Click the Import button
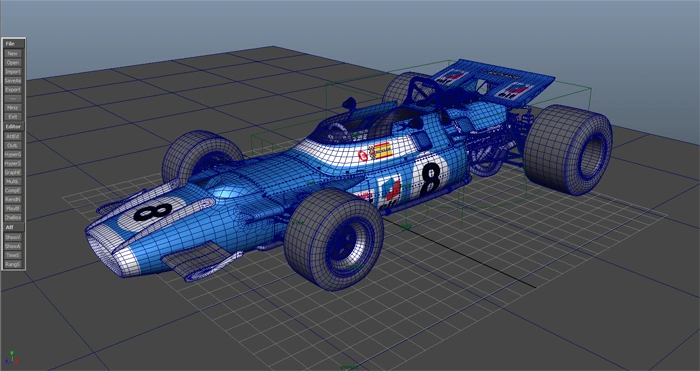Screen dimensions: 700x371 click(13, 71)
